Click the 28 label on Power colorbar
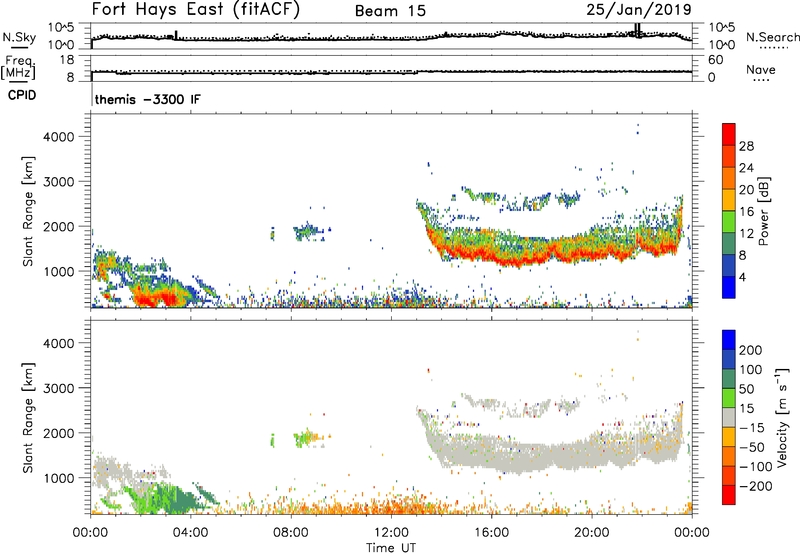Viewport: 800px width, 554px height. [x=746, y=146]
